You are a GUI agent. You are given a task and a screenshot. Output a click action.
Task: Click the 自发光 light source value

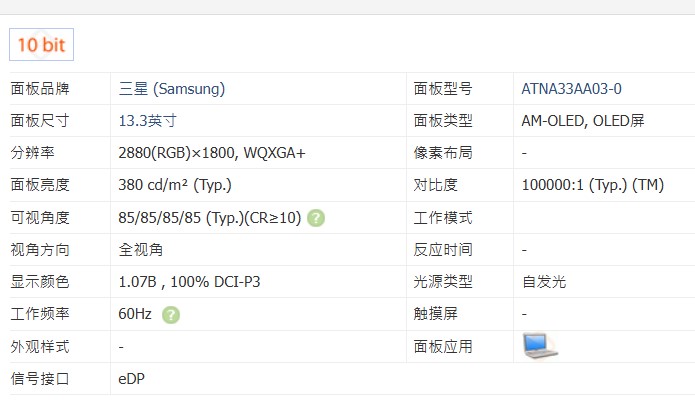[544, 282]
